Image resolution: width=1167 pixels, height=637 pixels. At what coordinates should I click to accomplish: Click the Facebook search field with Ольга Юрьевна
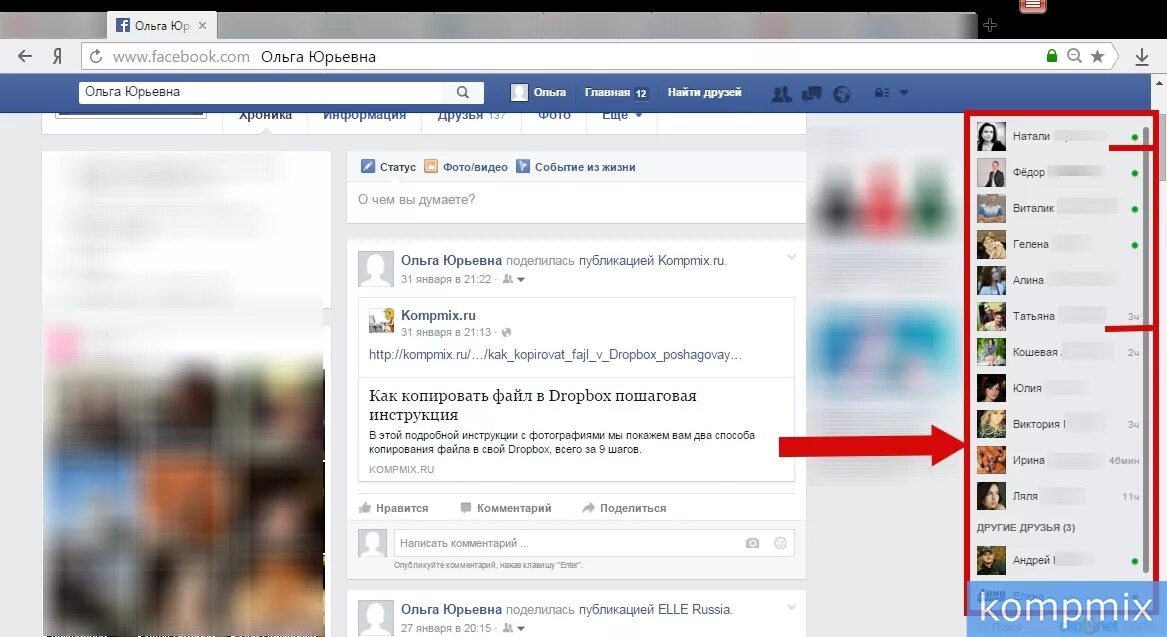click(262, 92)
